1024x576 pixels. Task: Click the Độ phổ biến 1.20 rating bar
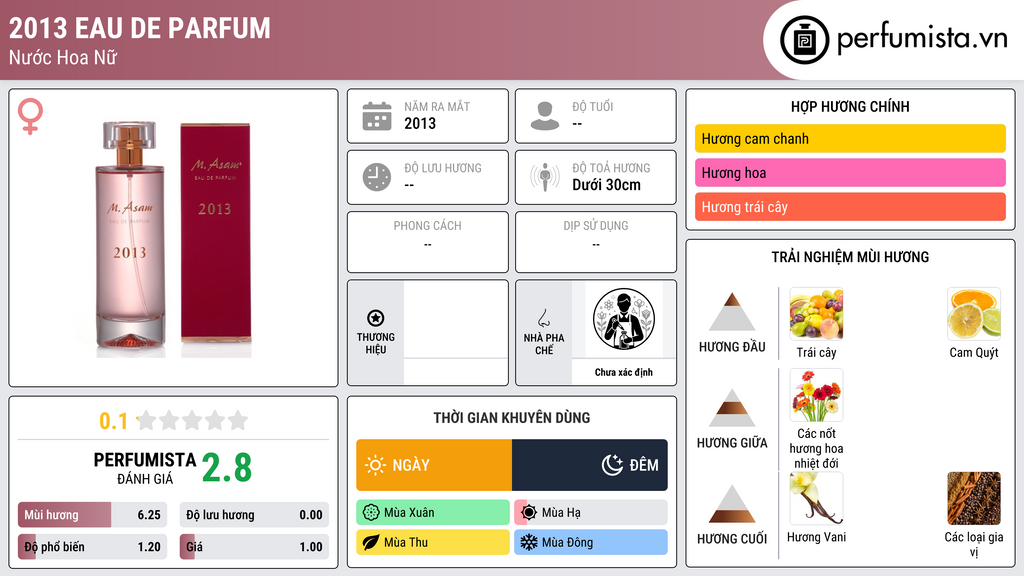(92, 547)
